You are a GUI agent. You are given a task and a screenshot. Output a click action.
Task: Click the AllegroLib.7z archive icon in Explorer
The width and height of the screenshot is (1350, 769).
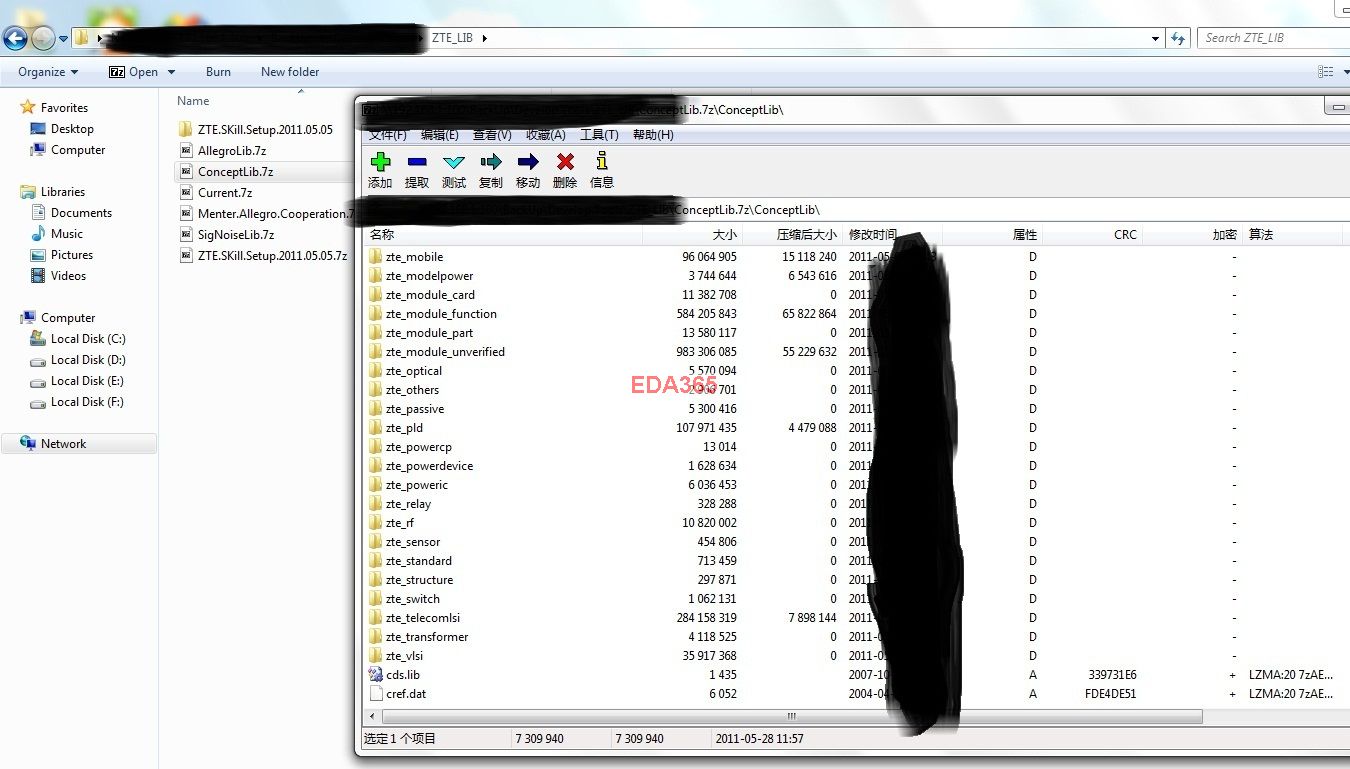185,151
